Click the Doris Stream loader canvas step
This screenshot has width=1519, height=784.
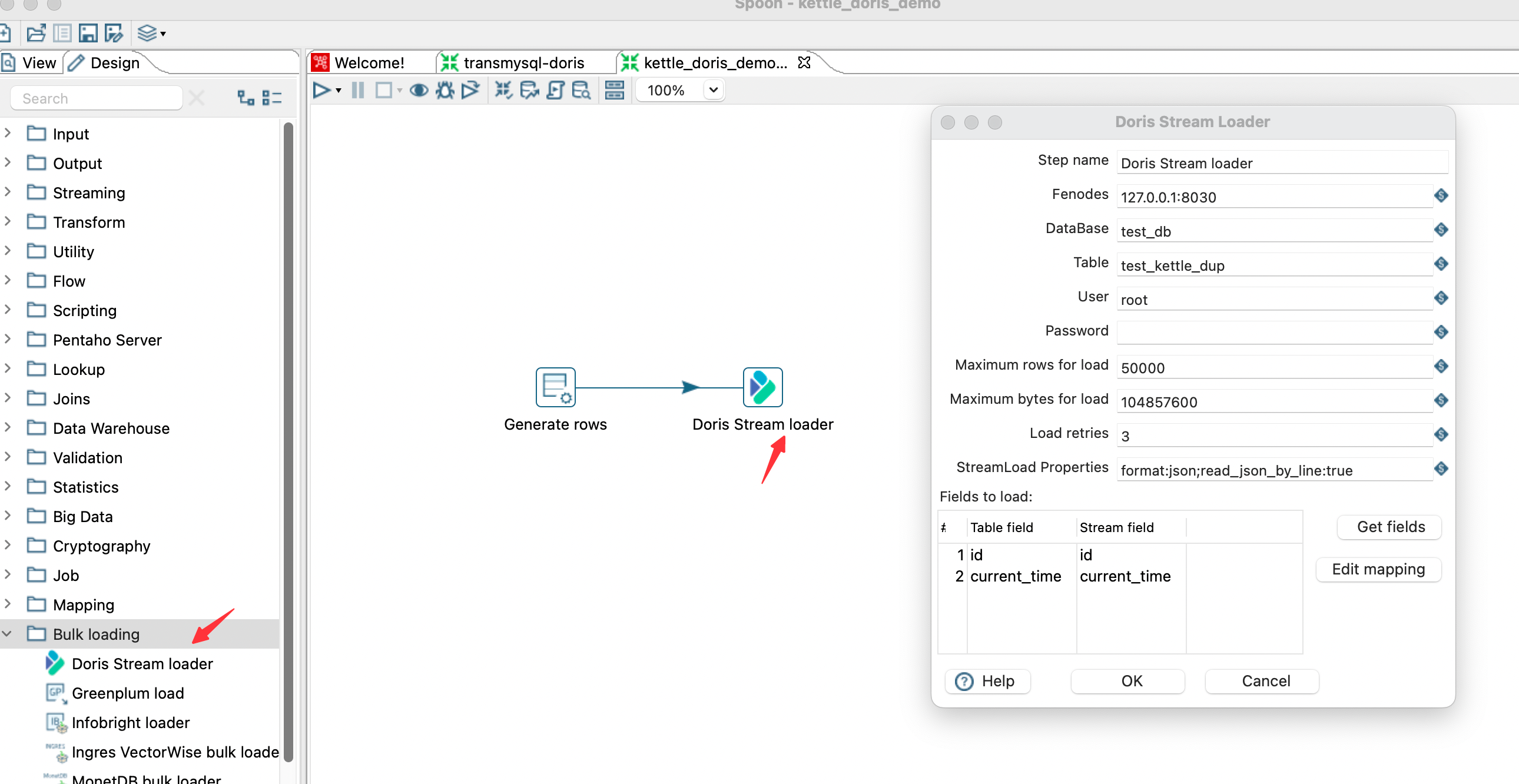point(762,387)
